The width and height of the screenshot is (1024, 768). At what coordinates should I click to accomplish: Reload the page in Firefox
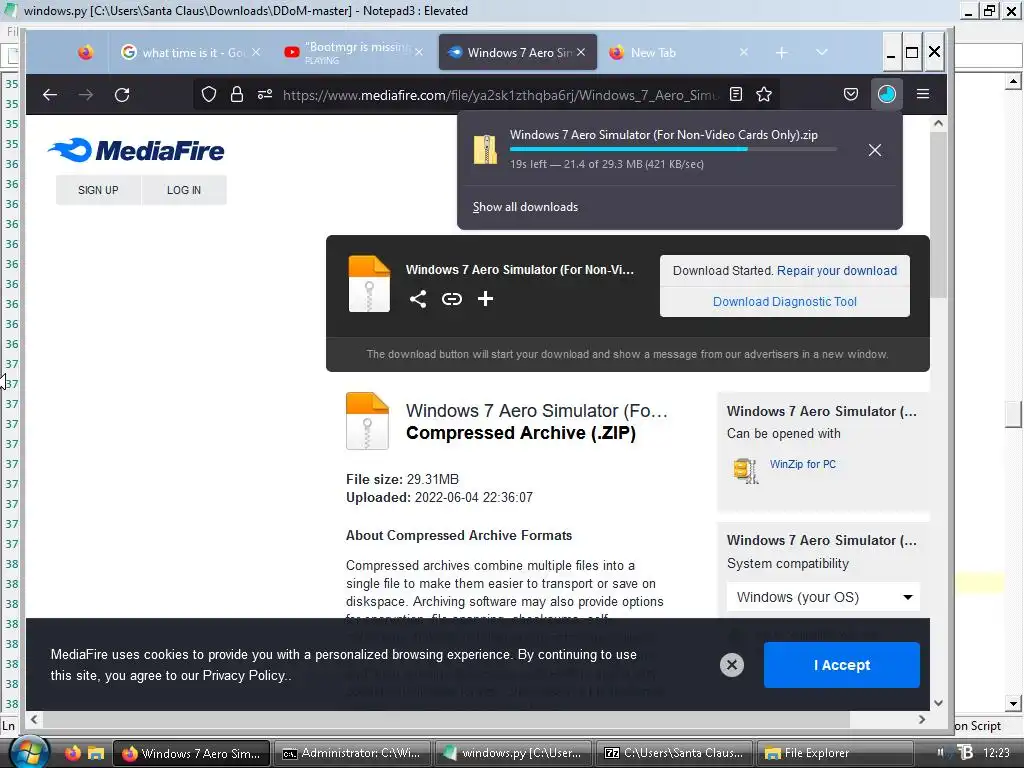coord(122,95)
